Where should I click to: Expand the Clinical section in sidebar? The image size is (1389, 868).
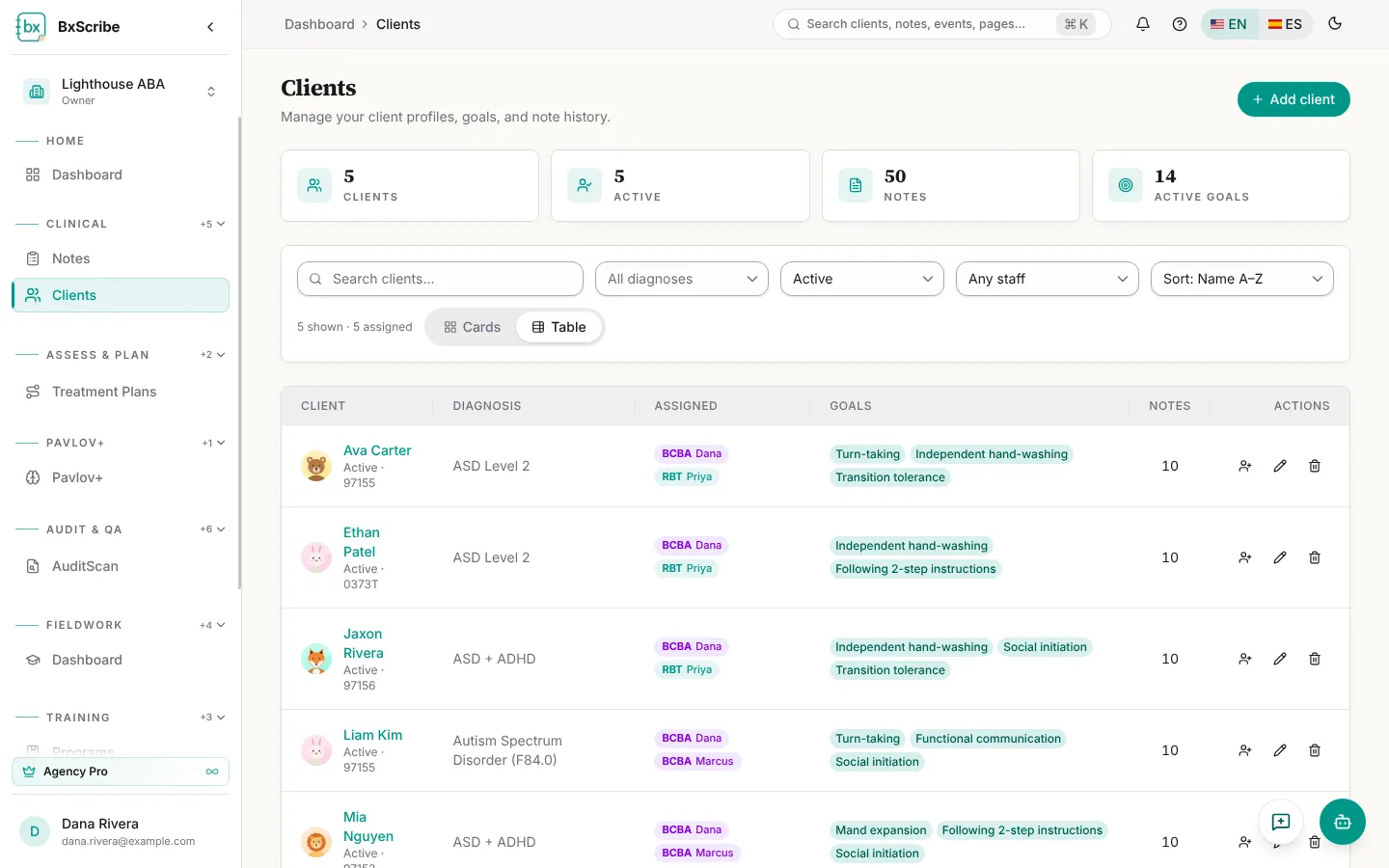(213, 224)
